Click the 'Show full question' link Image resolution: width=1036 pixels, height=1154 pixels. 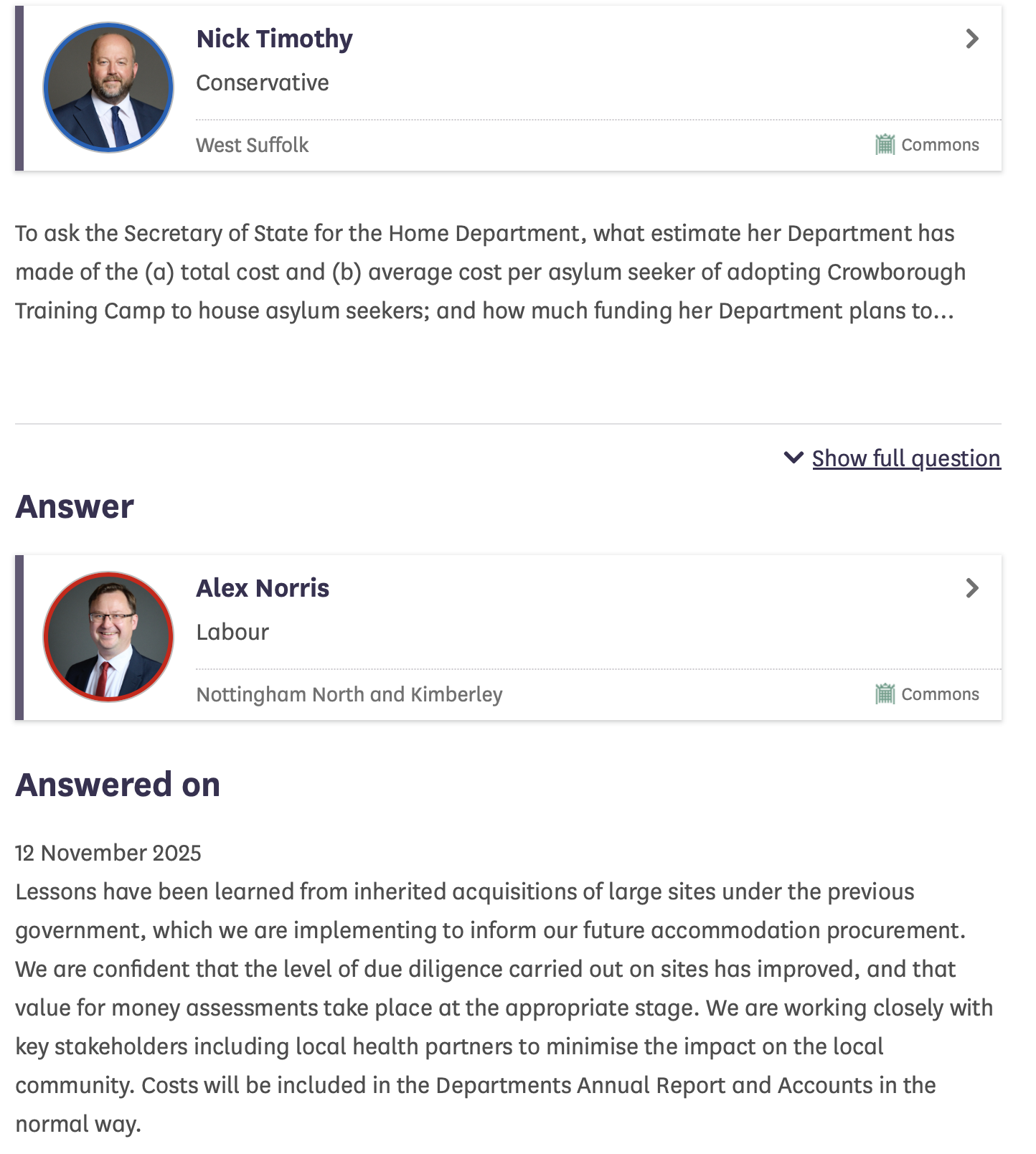906,458
